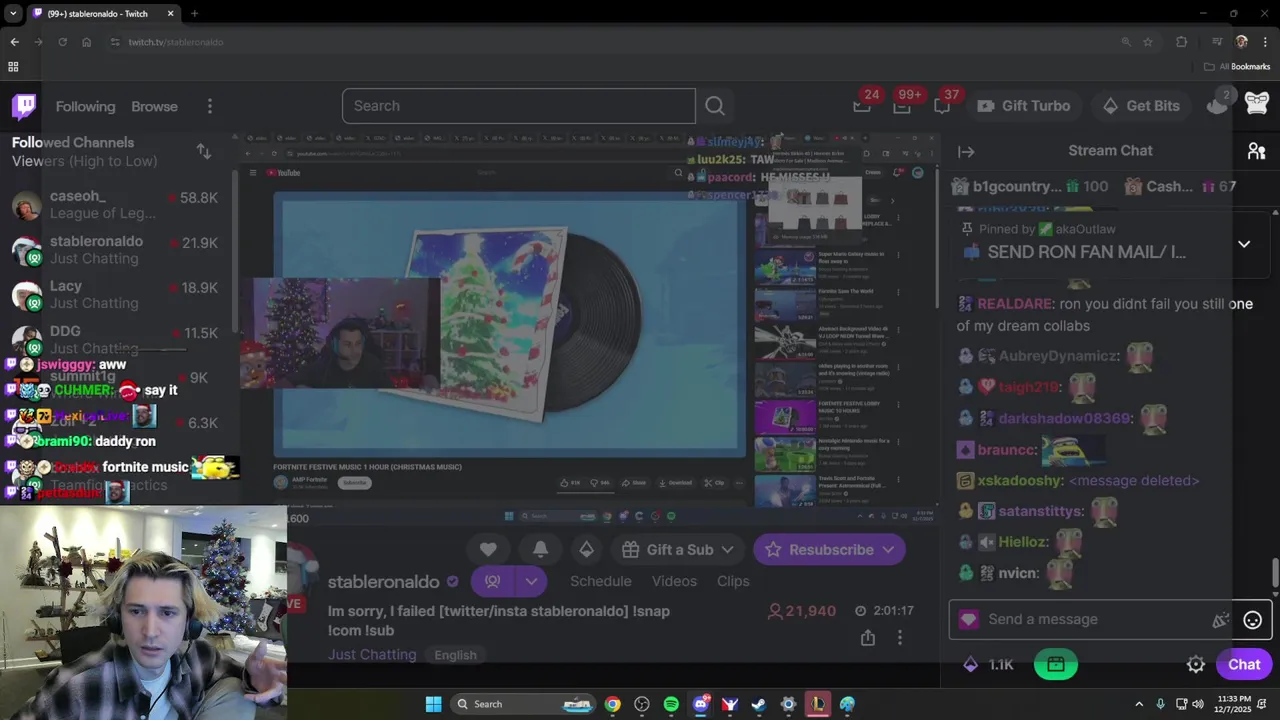Open the green channel points rewards button

point(1055,664)
